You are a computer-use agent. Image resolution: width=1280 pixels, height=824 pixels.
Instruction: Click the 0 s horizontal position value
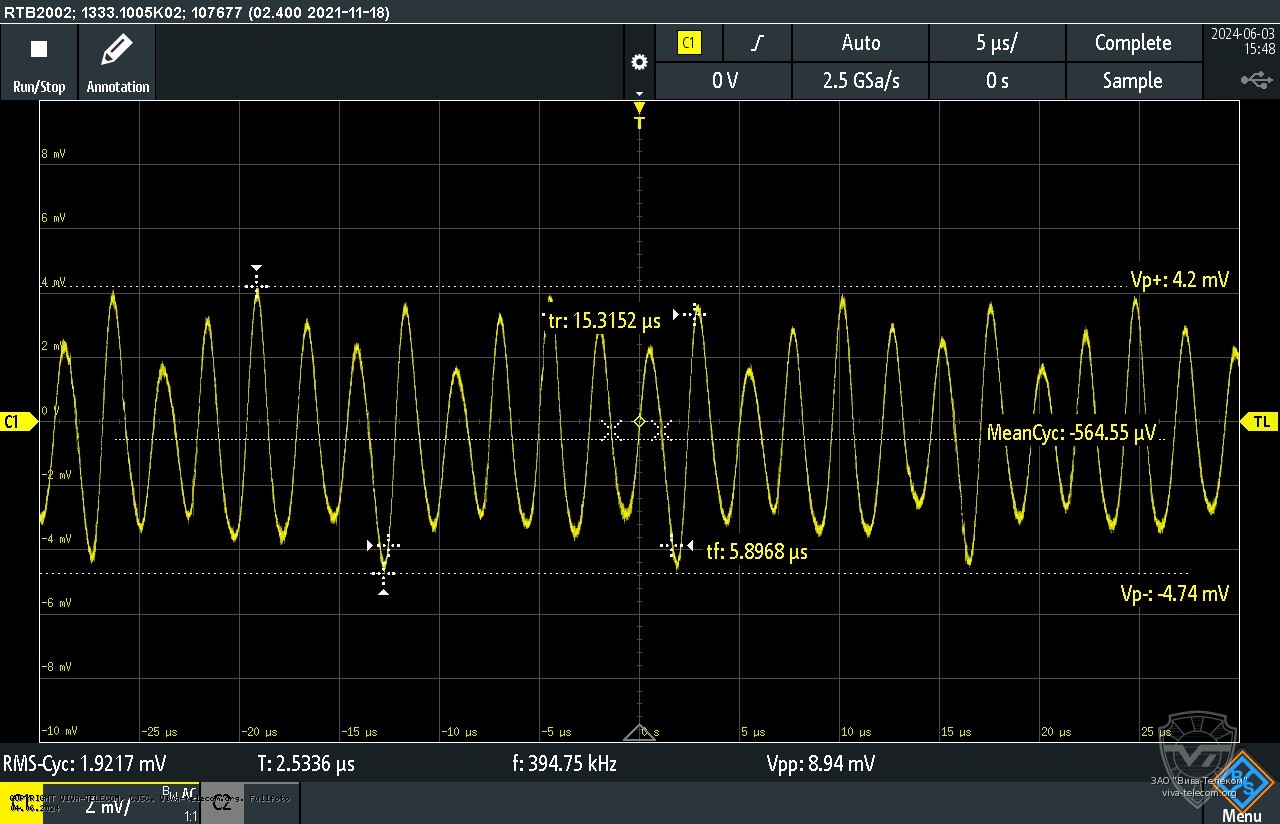(997, 81)
